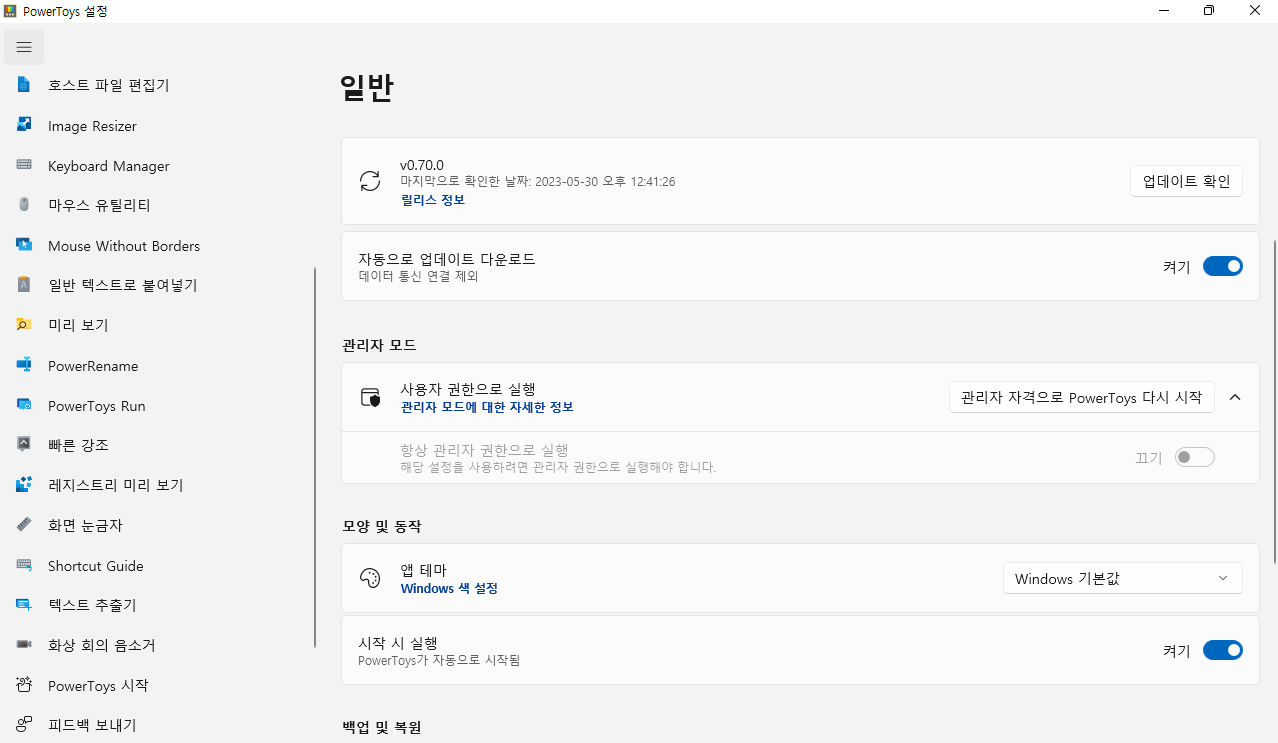Open the hamburger navigation menu
Screen dimensions: 1278x743
[24, 47]
